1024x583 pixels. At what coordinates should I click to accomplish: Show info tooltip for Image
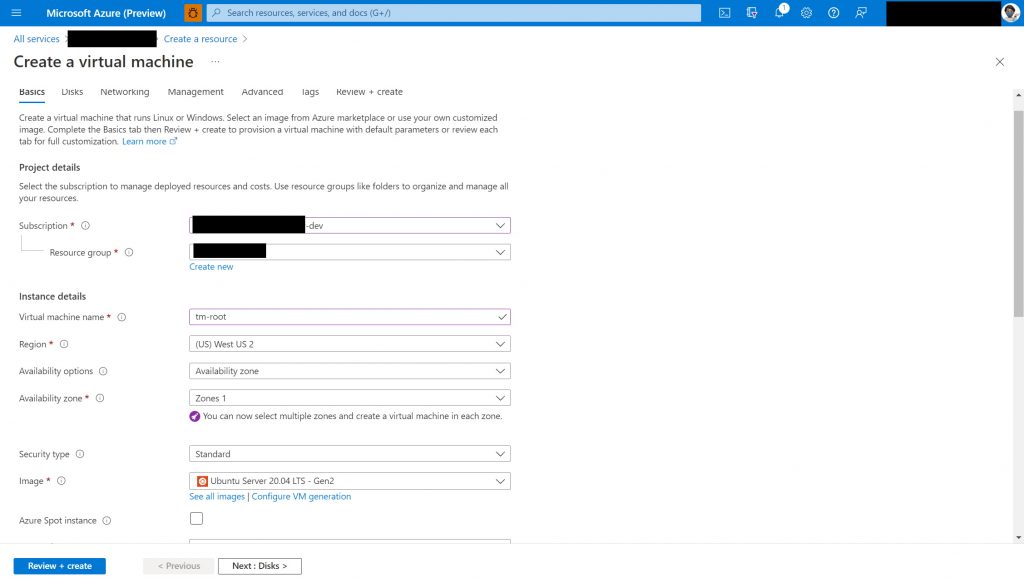click(x=61, y=481)
